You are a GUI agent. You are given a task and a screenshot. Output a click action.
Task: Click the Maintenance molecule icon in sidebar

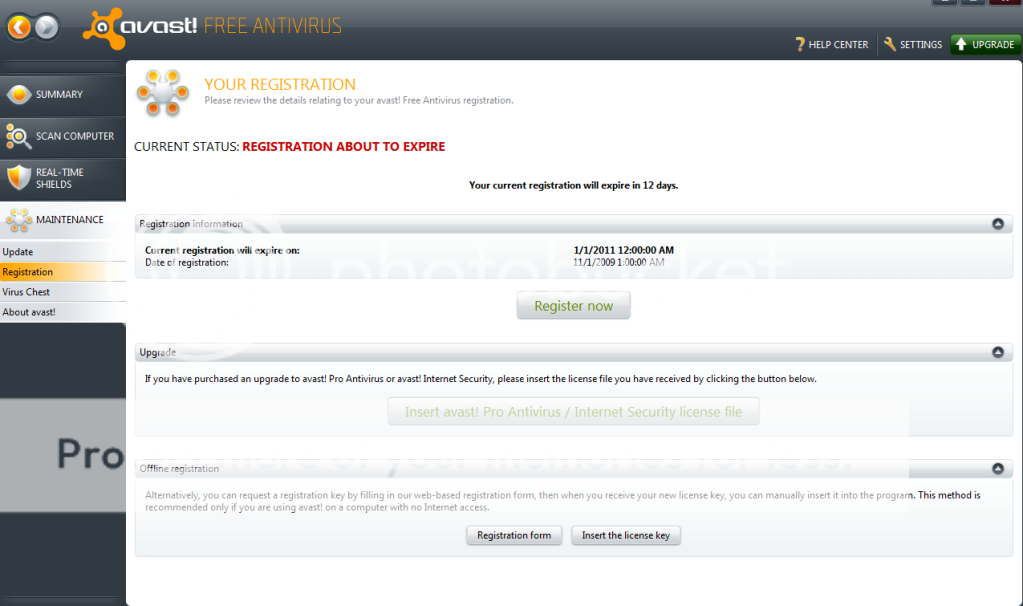(x=19, y=220)
